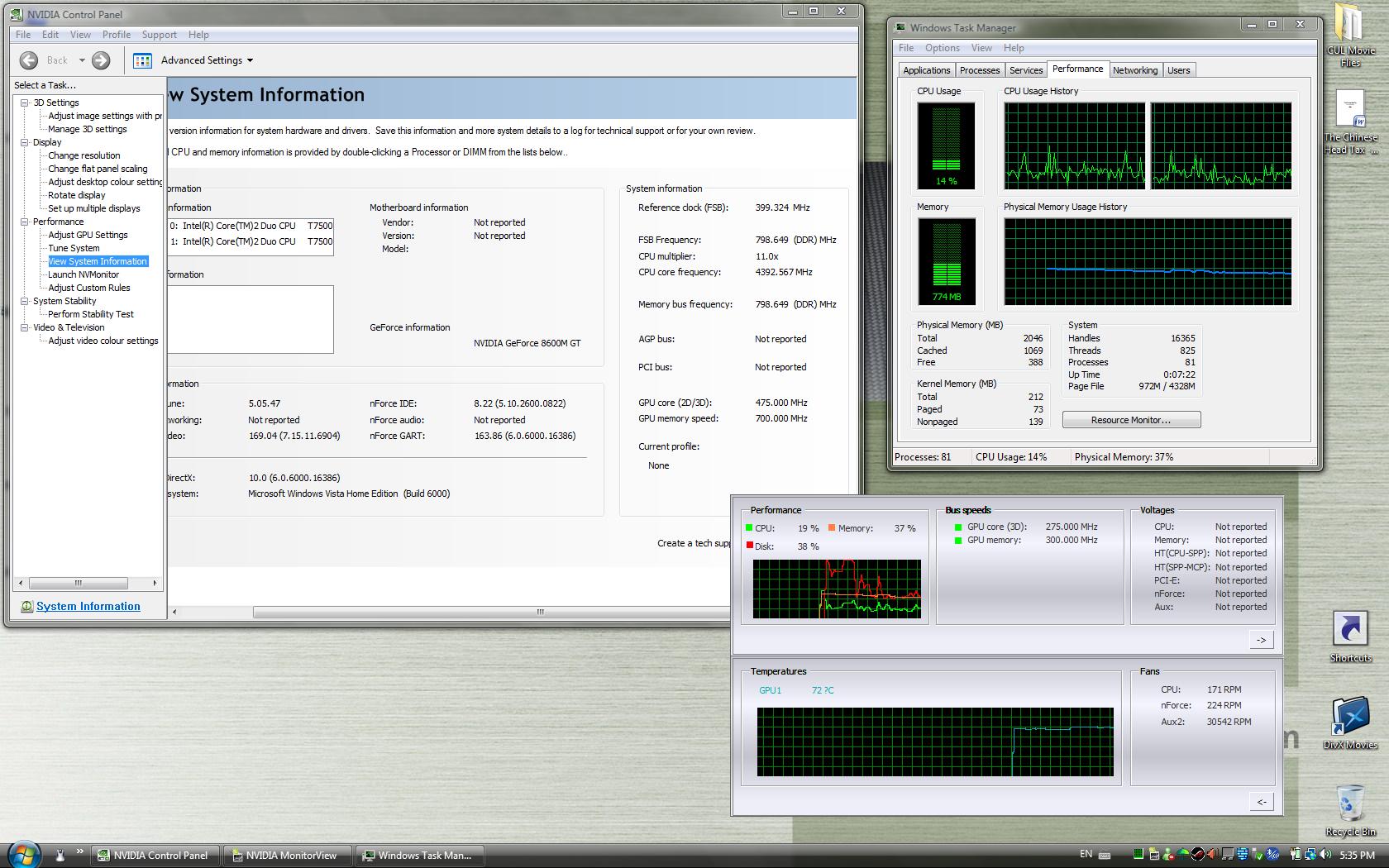This screenshot has width=1389, height=868.
Task: Switch to Windows Task Manager taskbar button
Action: tap(419, 856)
